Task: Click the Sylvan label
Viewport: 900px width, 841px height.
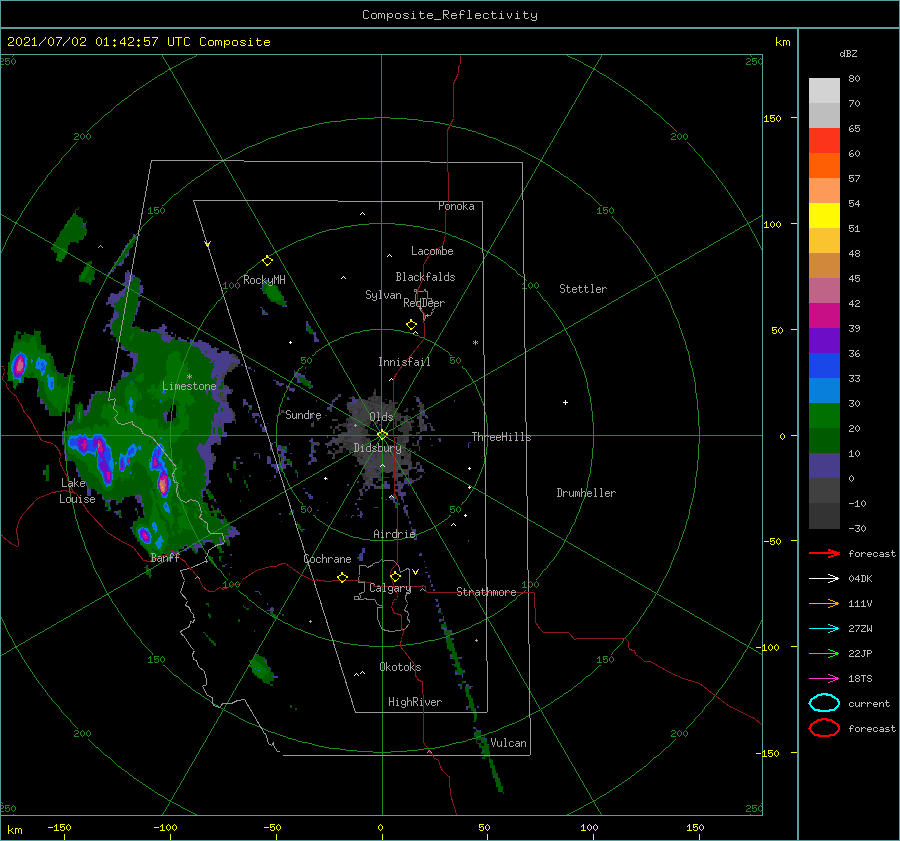Action: (x=383, y=295)
